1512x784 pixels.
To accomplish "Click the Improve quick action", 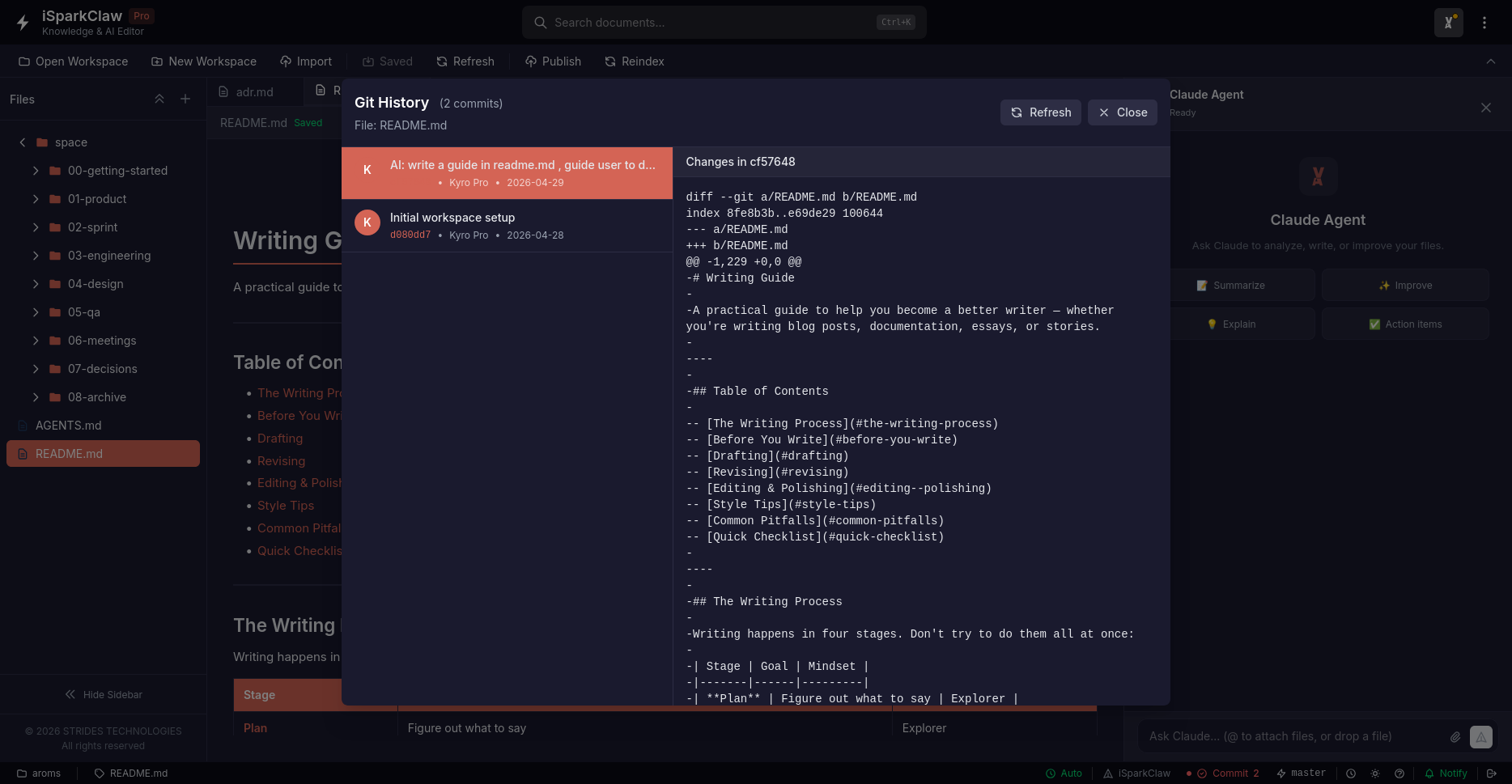I will [x=1405, y=286].
